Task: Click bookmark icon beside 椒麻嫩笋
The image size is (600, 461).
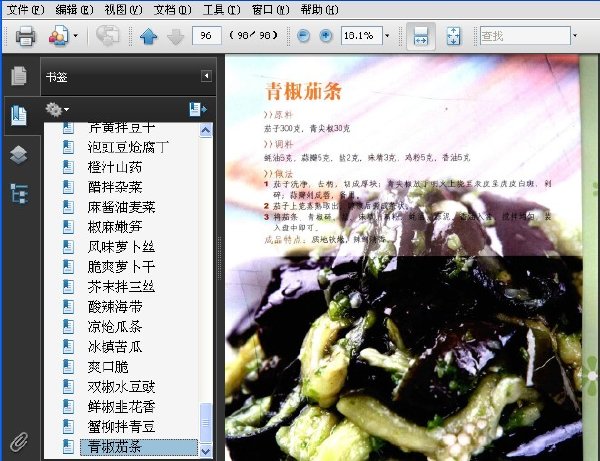Action: [68, 227]
